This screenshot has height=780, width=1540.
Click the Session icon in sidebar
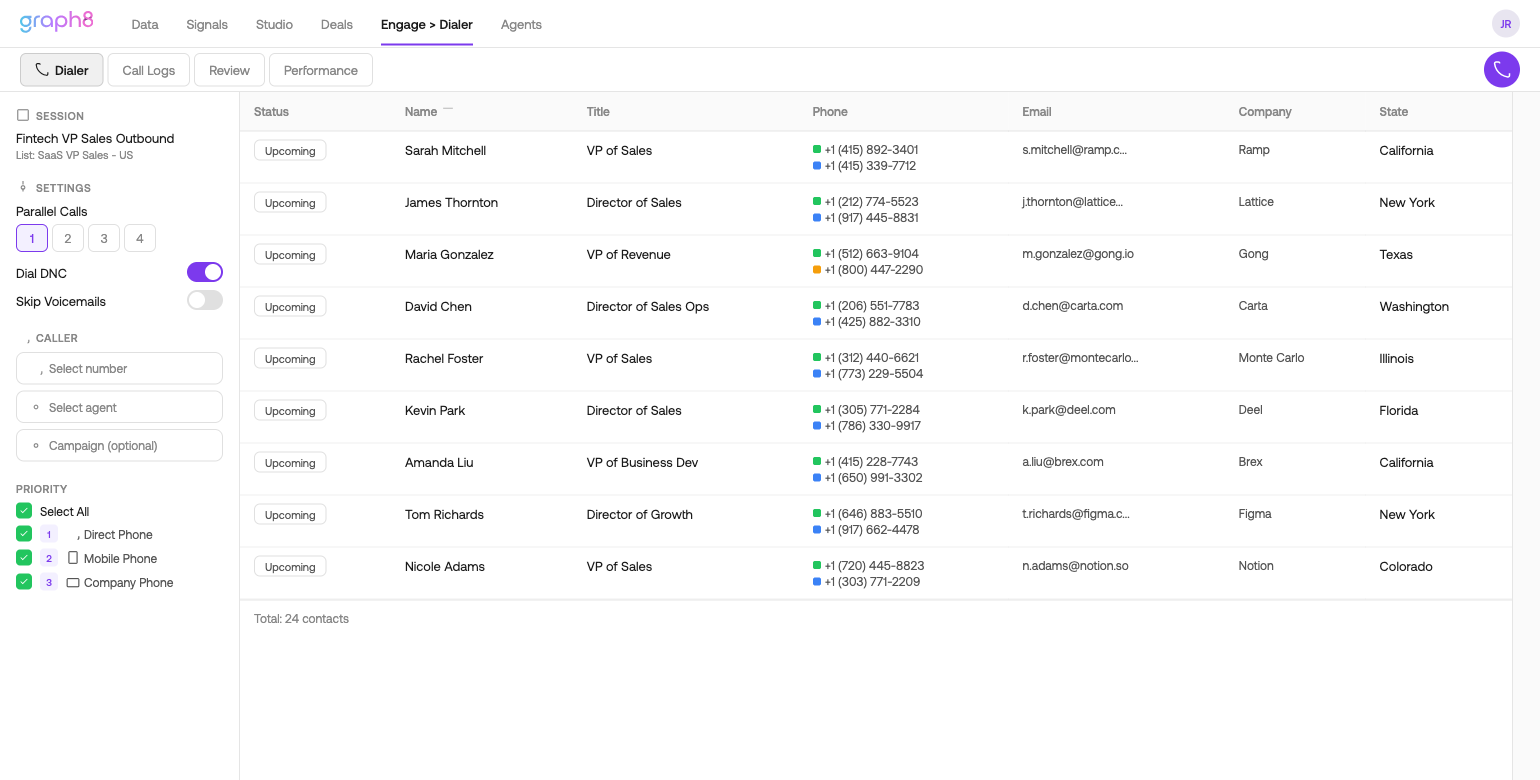coord(23,116)
